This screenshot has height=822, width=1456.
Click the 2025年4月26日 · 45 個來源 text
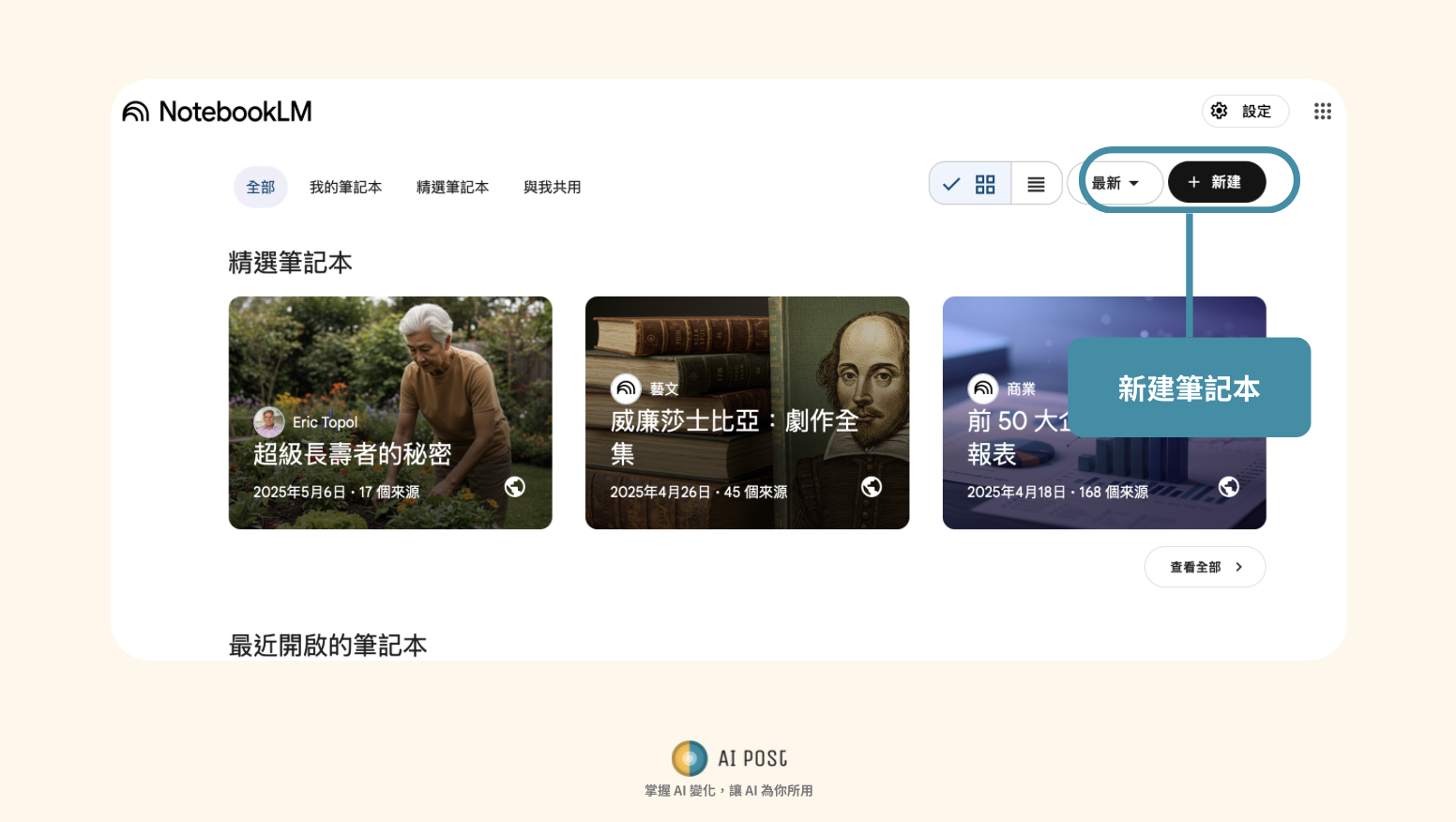(699, 492)
